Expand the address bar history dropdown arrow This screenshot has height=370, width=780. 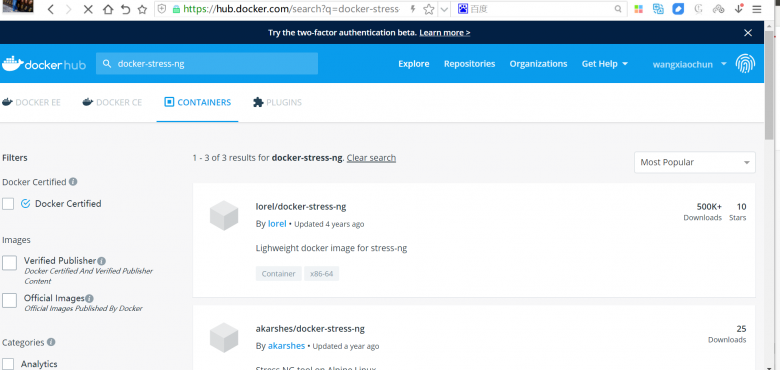point(444,9)
